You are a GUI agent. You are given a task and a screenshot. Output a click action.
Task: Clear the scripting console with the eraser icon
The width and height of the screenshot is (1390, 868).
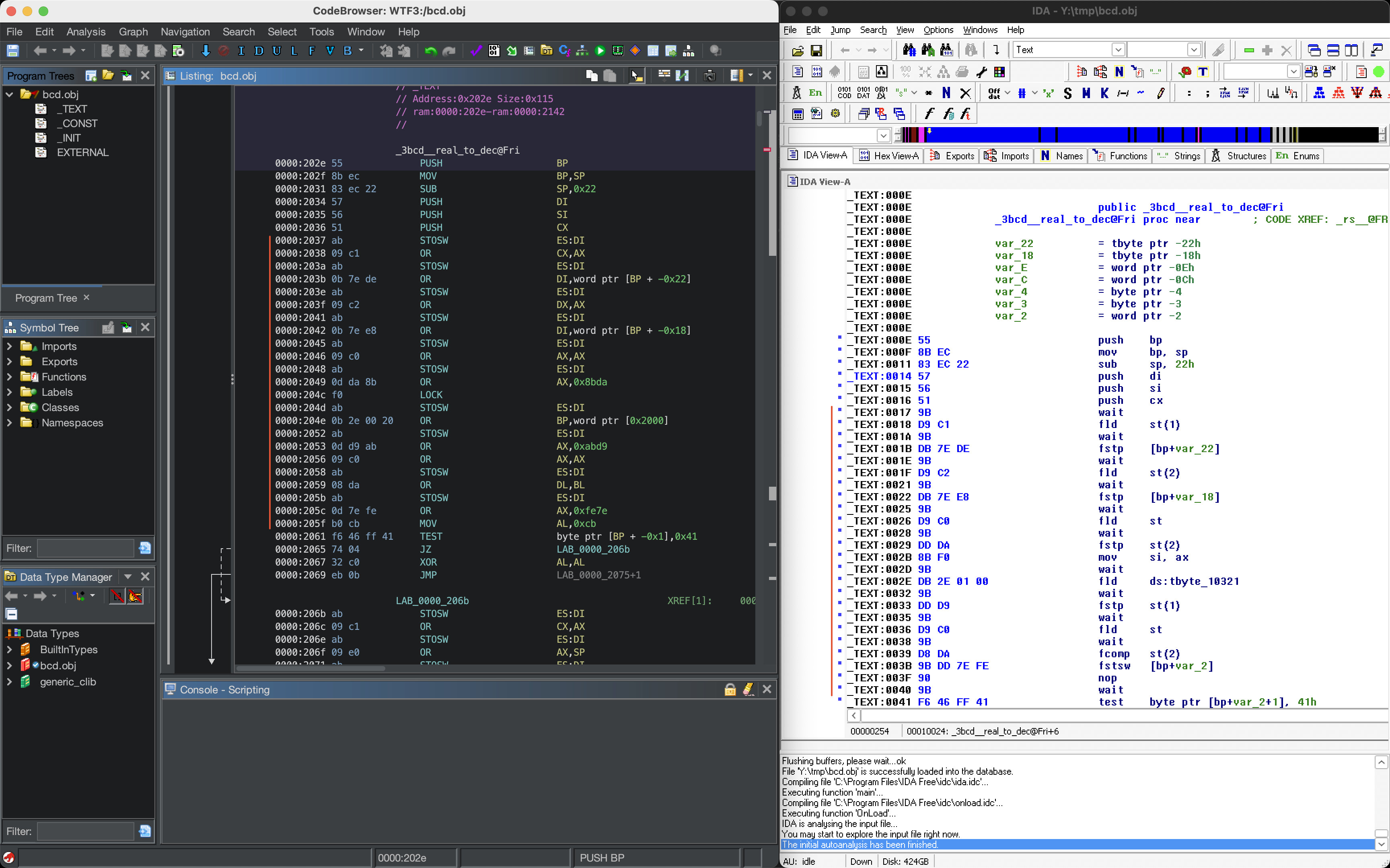(x=748, y=689)
